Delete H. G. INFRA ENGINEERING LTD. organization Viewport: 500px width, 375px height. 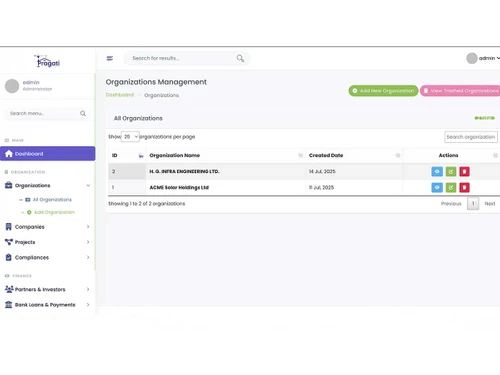464,171
